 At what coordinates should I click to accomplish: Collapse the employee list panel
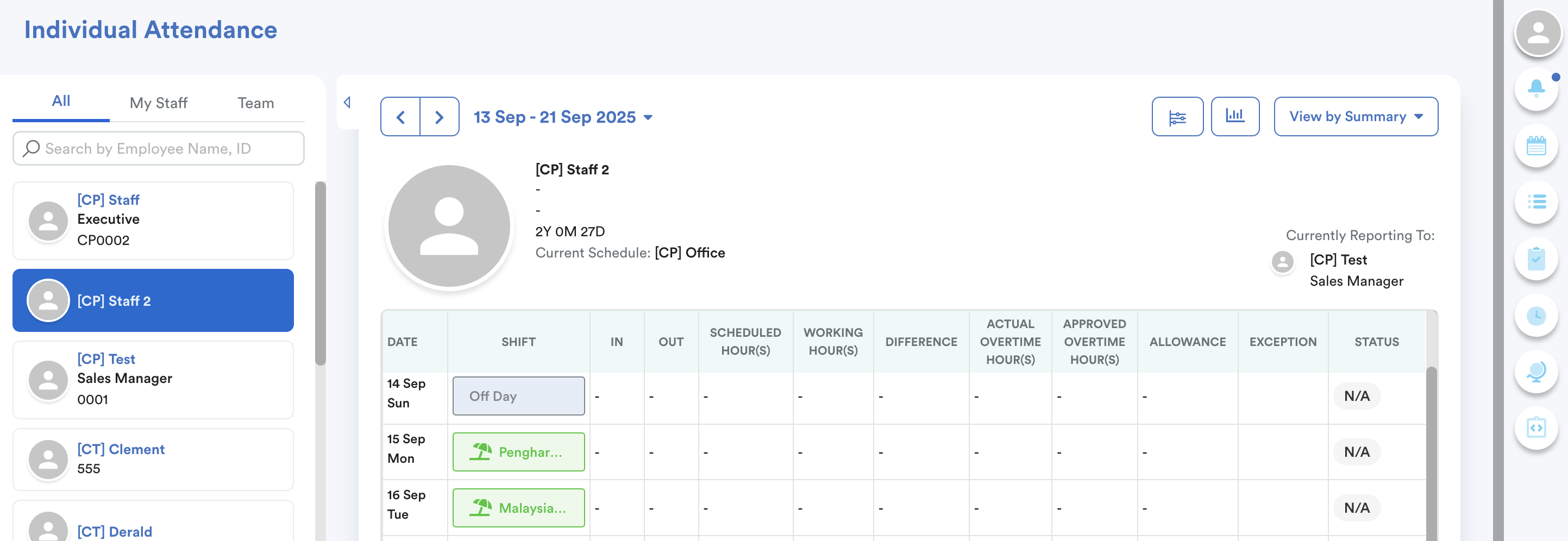coord(348,102)
